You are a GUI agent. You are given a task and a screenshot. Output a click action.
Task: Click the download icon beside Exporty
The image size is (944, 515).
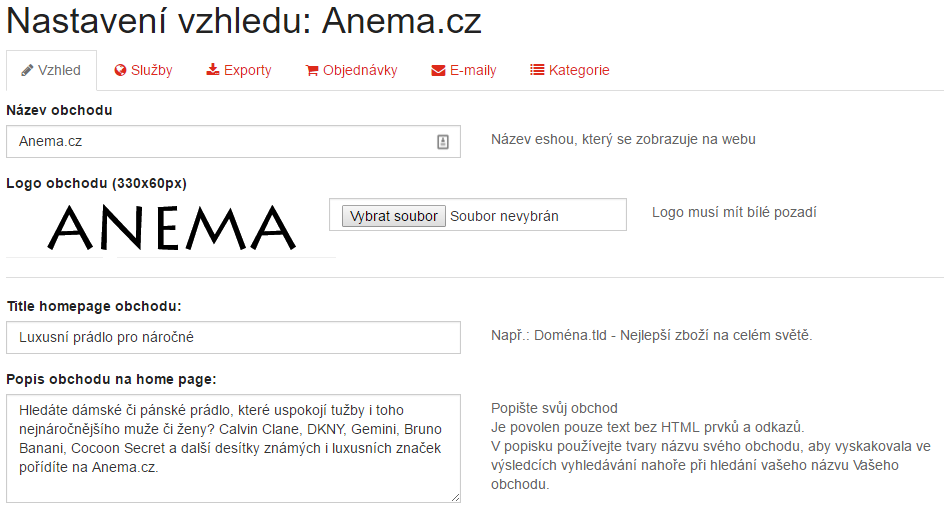point(213,70)
